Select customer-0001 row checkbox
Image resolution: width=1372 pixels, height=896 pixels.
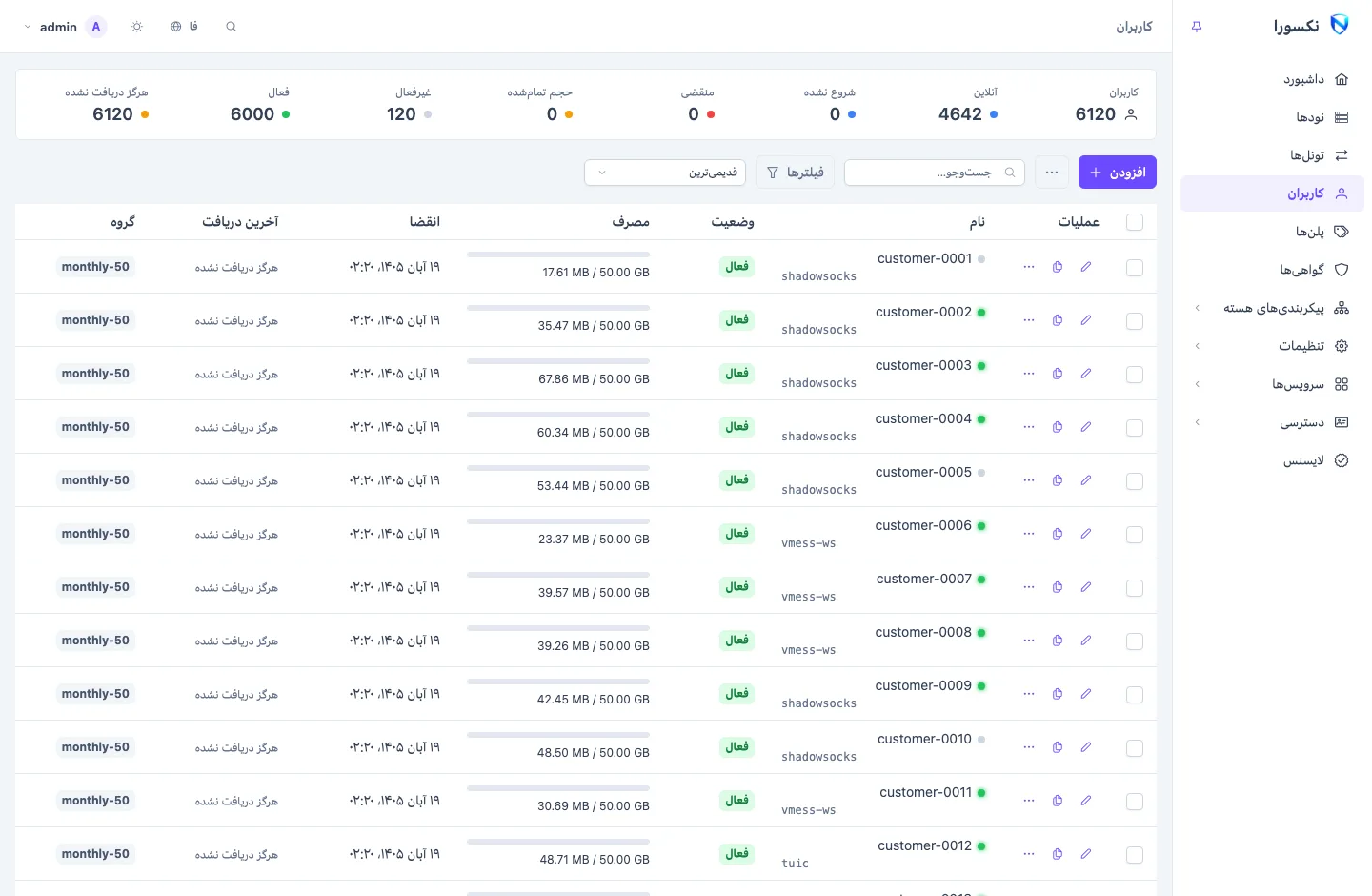click(1135, 268)
